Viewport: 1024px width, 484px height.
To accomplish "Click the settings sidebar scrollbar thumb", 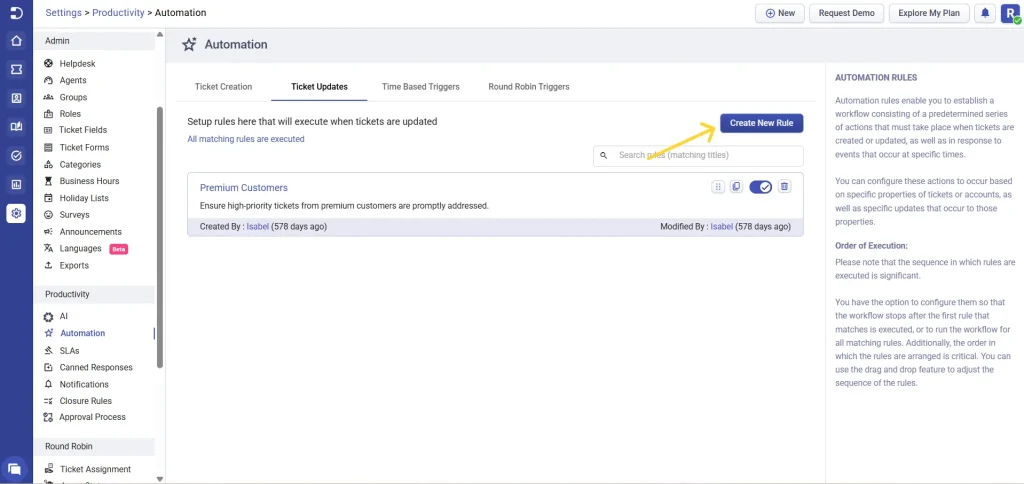I will tap(160, 236).
